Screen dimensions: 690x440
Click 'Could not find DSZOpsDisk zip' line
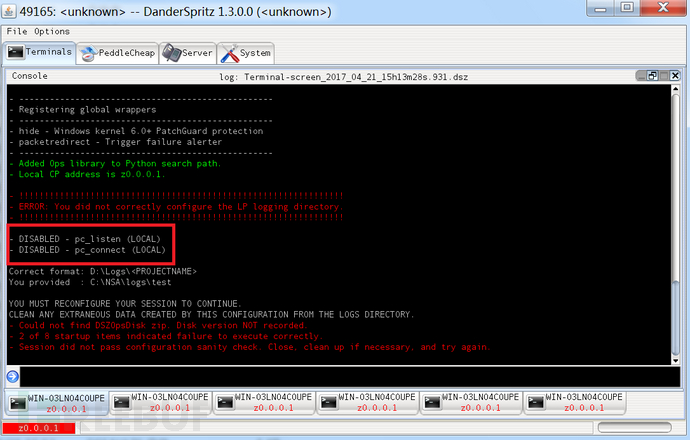(x=158, y=326)
